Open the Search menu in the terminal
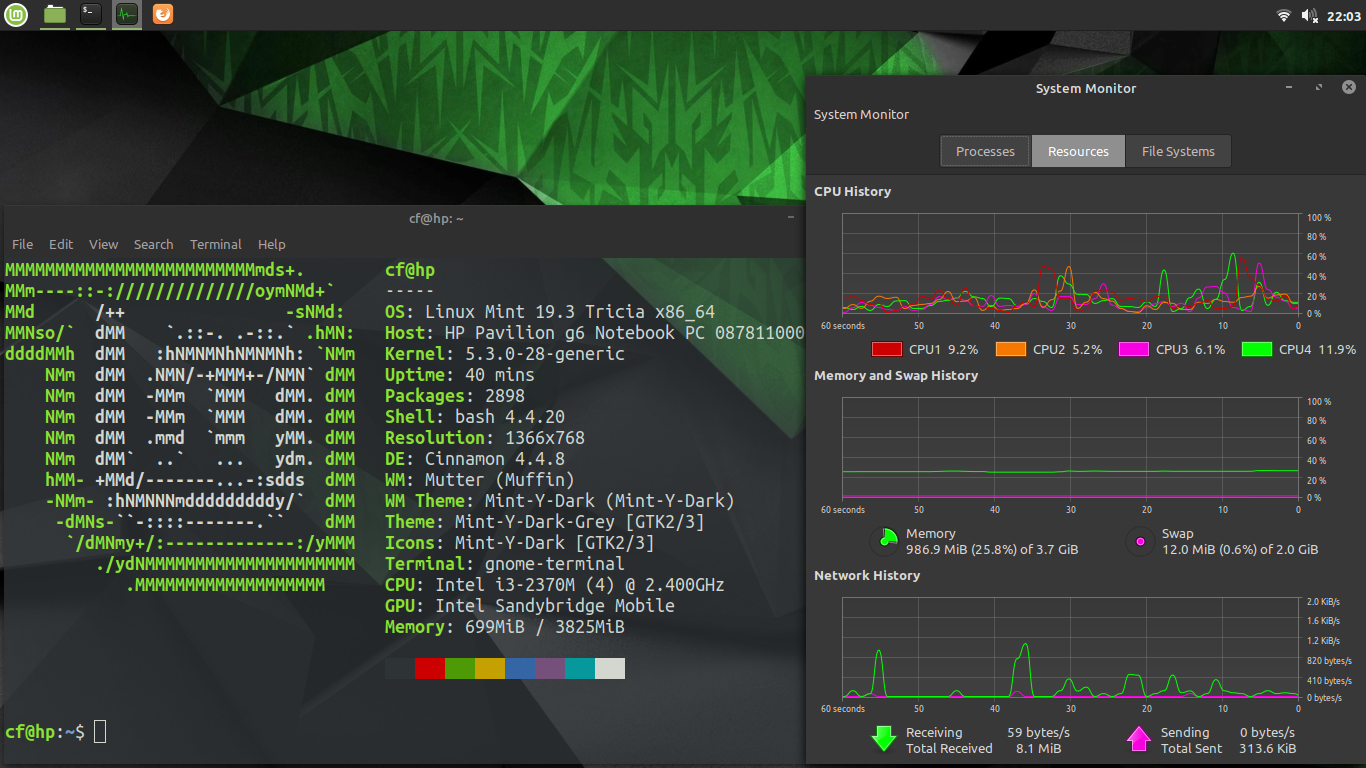The height and width of the screenshot is (768, 1366). [x=153, y=244]
